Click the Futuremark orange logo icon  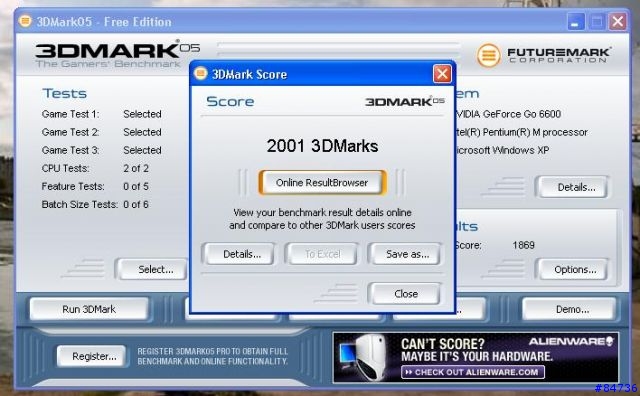(x=489, y=55)
